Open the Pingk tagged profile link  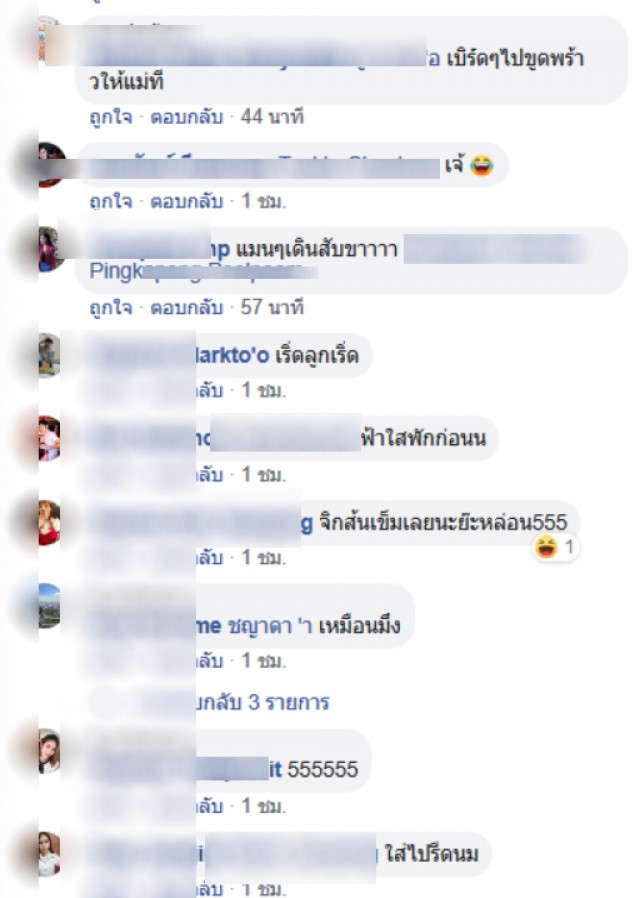[203, 271]
